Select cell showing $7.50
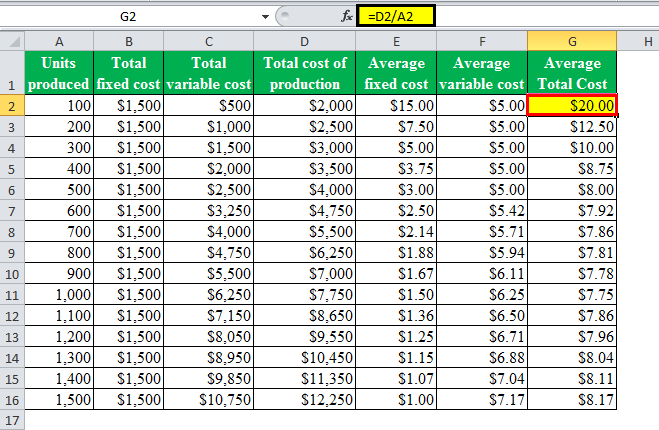The height and width of the screenshot is (430, 659). pyautogui.click(x=396, y=126)
